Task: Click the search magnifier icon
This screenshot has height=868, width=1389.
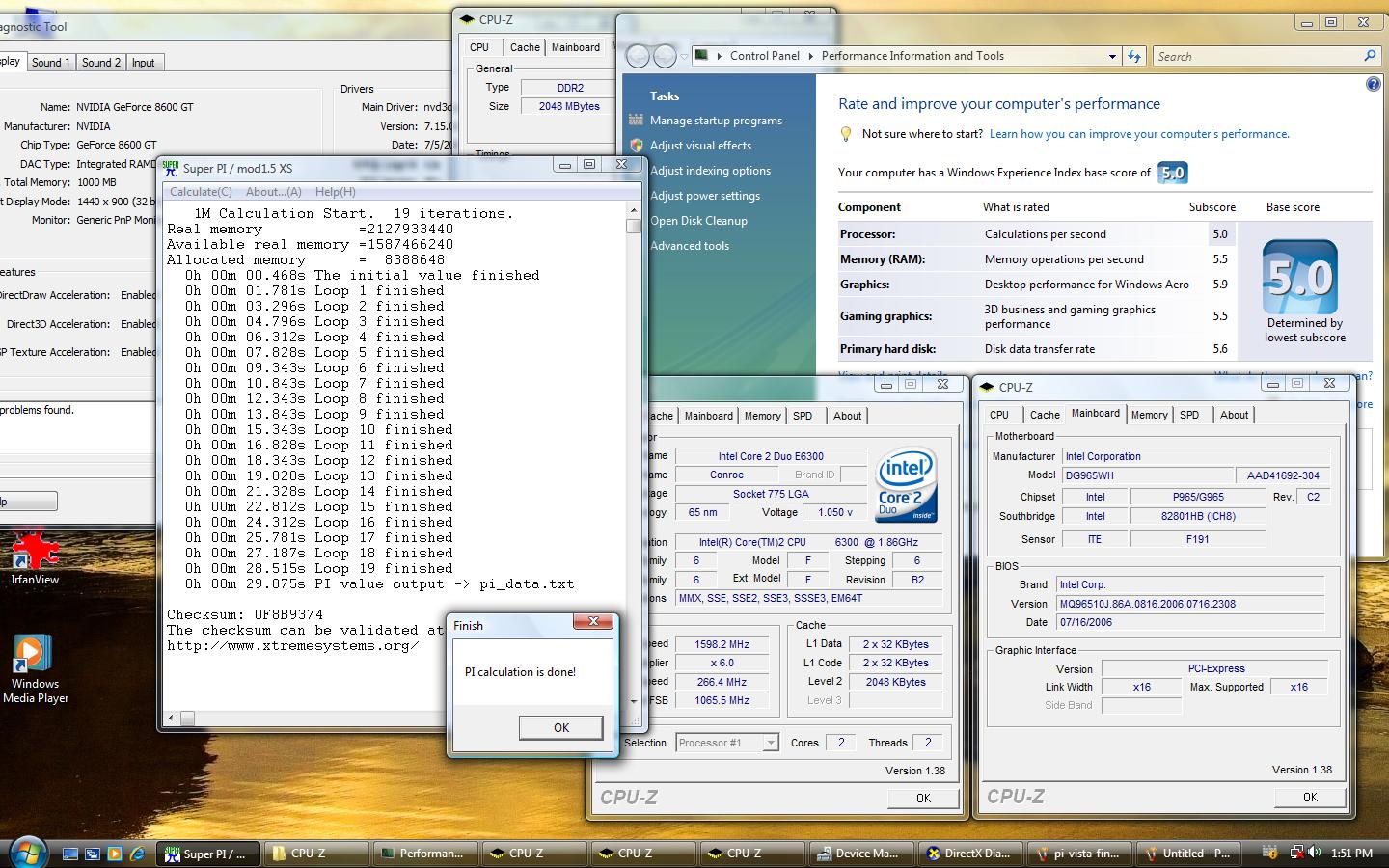Action: click(x=1370, y=56)
